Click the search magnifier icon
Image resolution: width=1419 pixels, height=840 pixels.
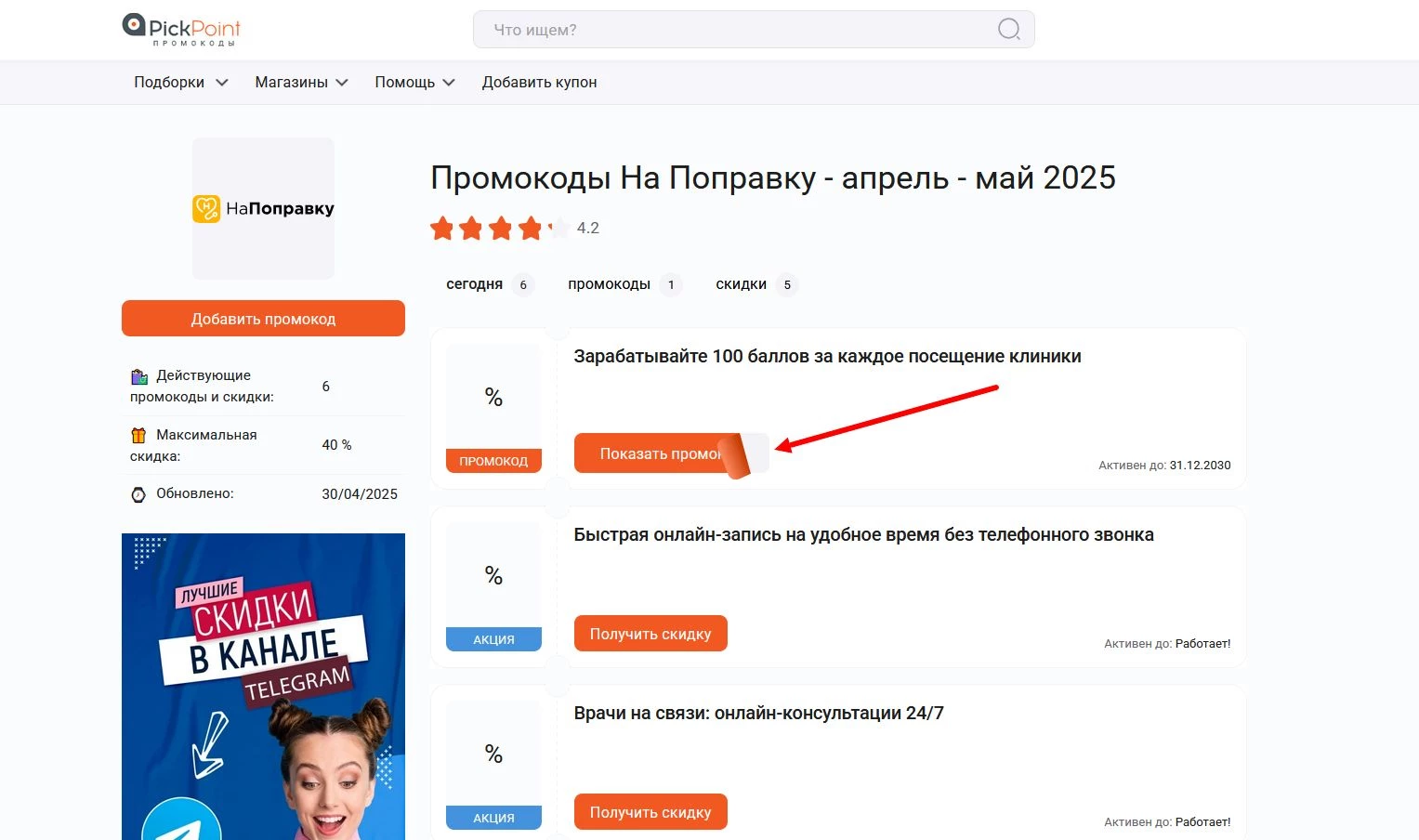1008,30
